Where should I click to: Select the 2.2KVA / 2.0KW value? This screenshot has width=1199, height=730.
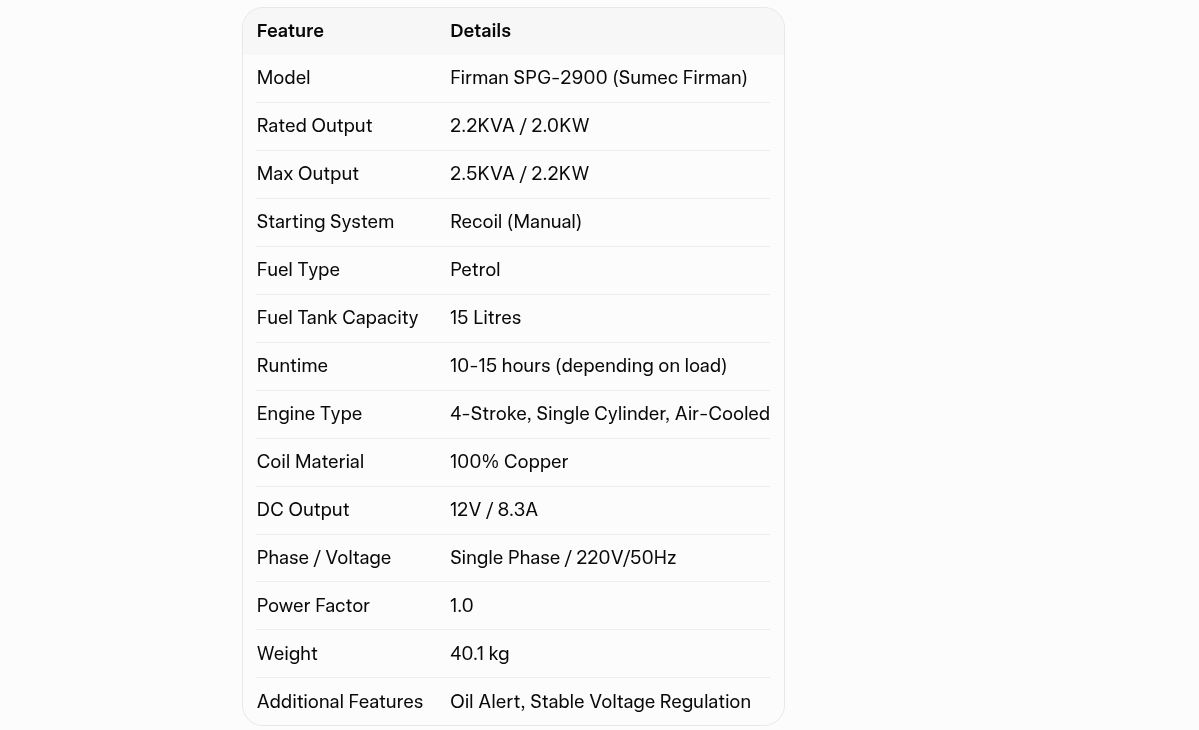pyautogui.click(x=519, y=126)
